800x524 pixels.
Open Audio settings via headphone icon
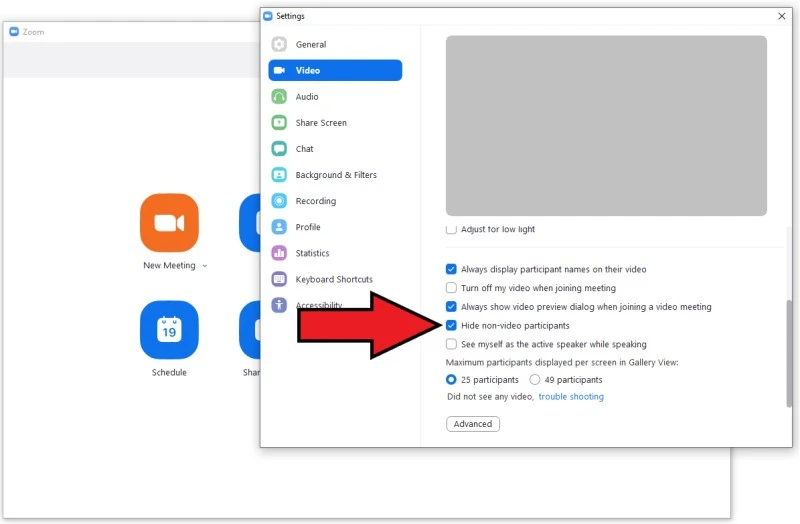(x=279, y=97)
